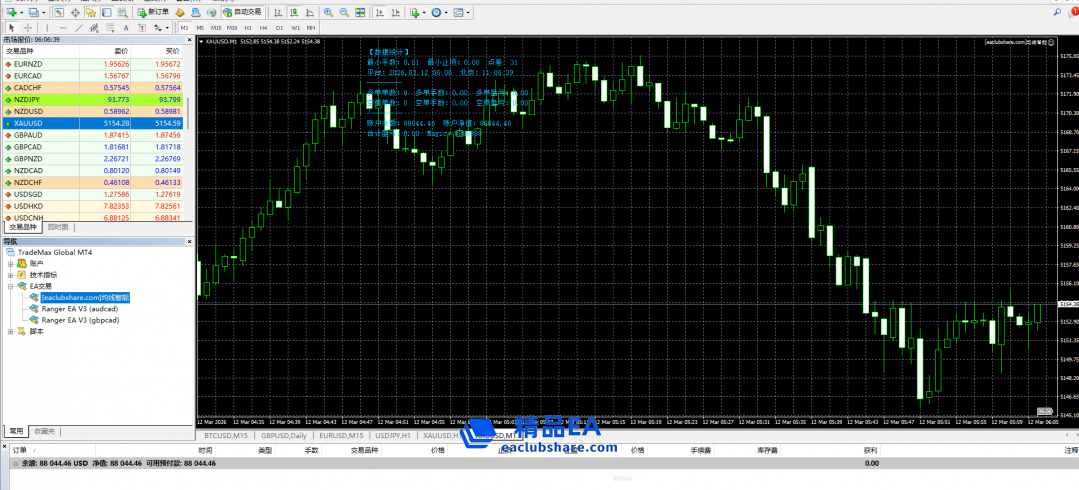Open the MetaEditor yellow book icon
Viewport: 1079px width, 490px height.
(179, 12)
